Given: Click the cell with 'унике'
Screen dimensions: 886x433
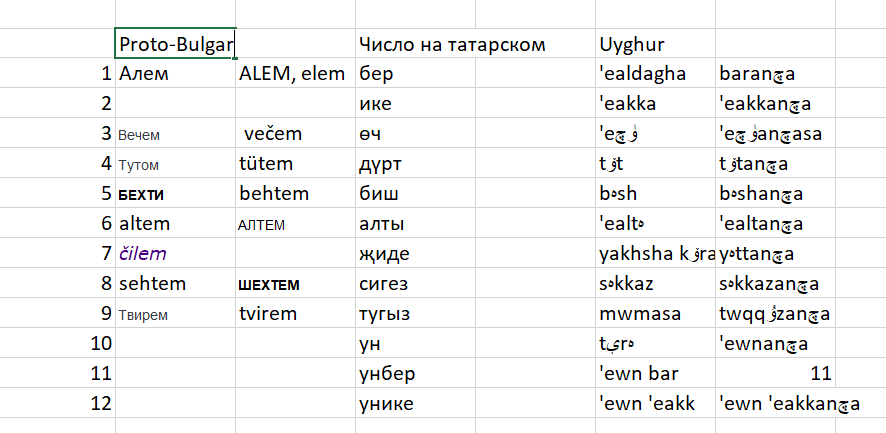Looking at the screenshot, I should (415, 402).
